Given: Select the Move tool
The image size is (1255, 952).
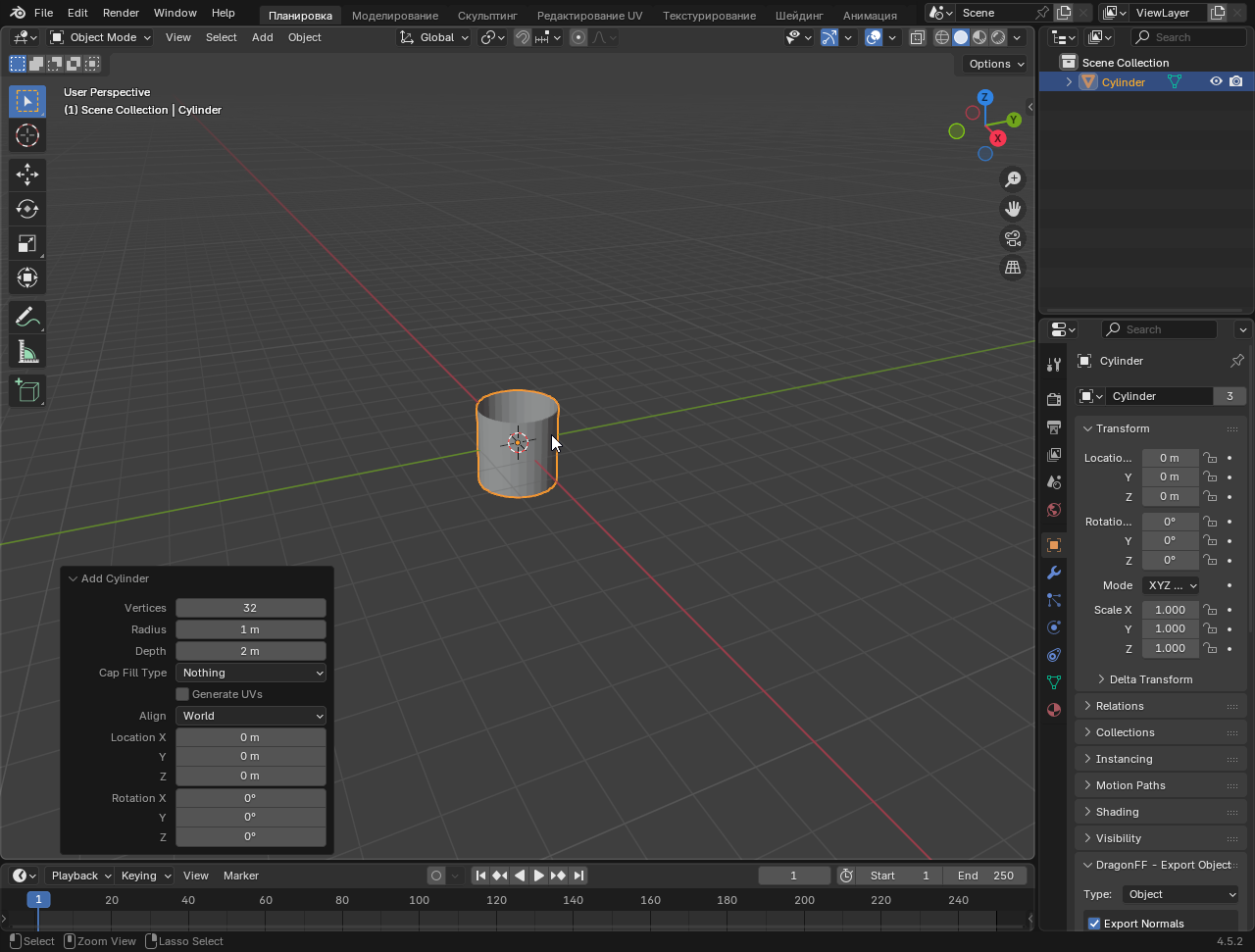Looking at the screenshot, I should click(x=27, y=174).
